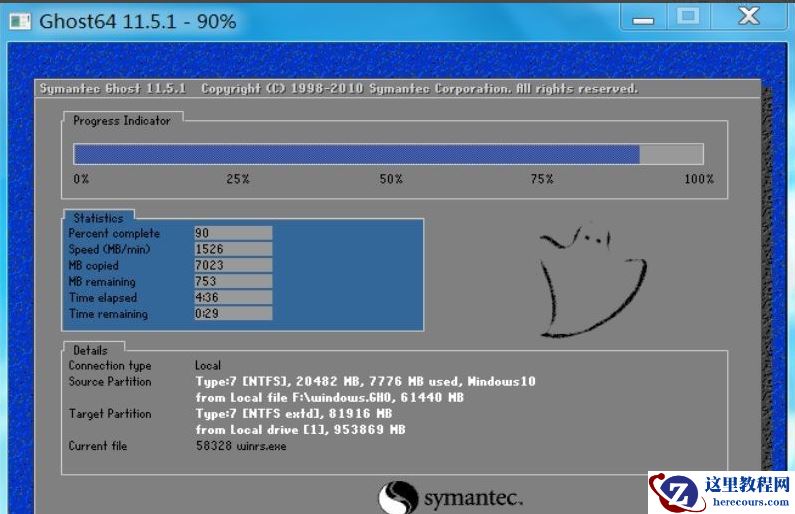Click the blue progress indicator bar
Viewport: 795px width, 514px height.
[388, 154]
